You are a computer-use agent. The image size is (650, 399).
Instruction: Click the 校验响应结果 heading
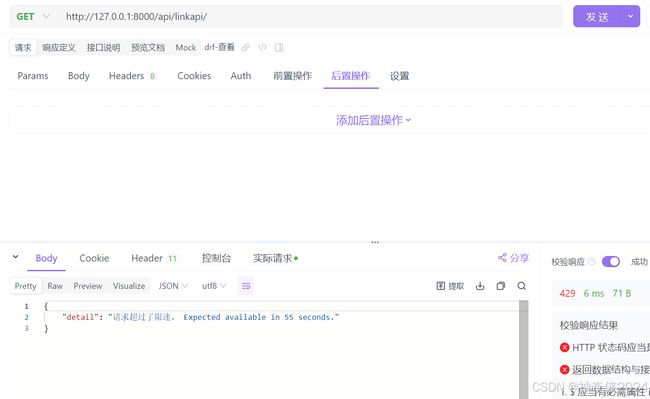click(x=589, y=325)
